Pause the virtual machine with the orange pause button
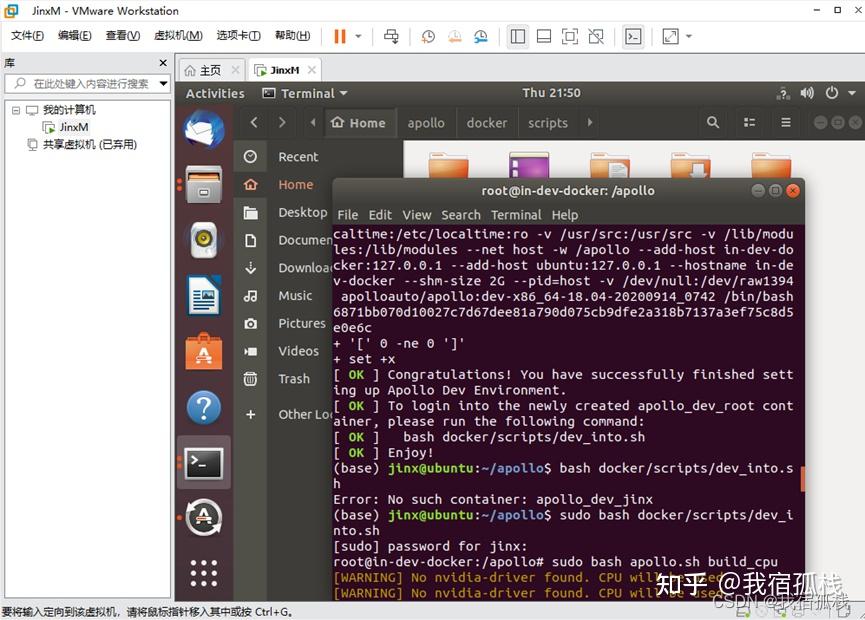The image size is (865, 620). point(340,36)
